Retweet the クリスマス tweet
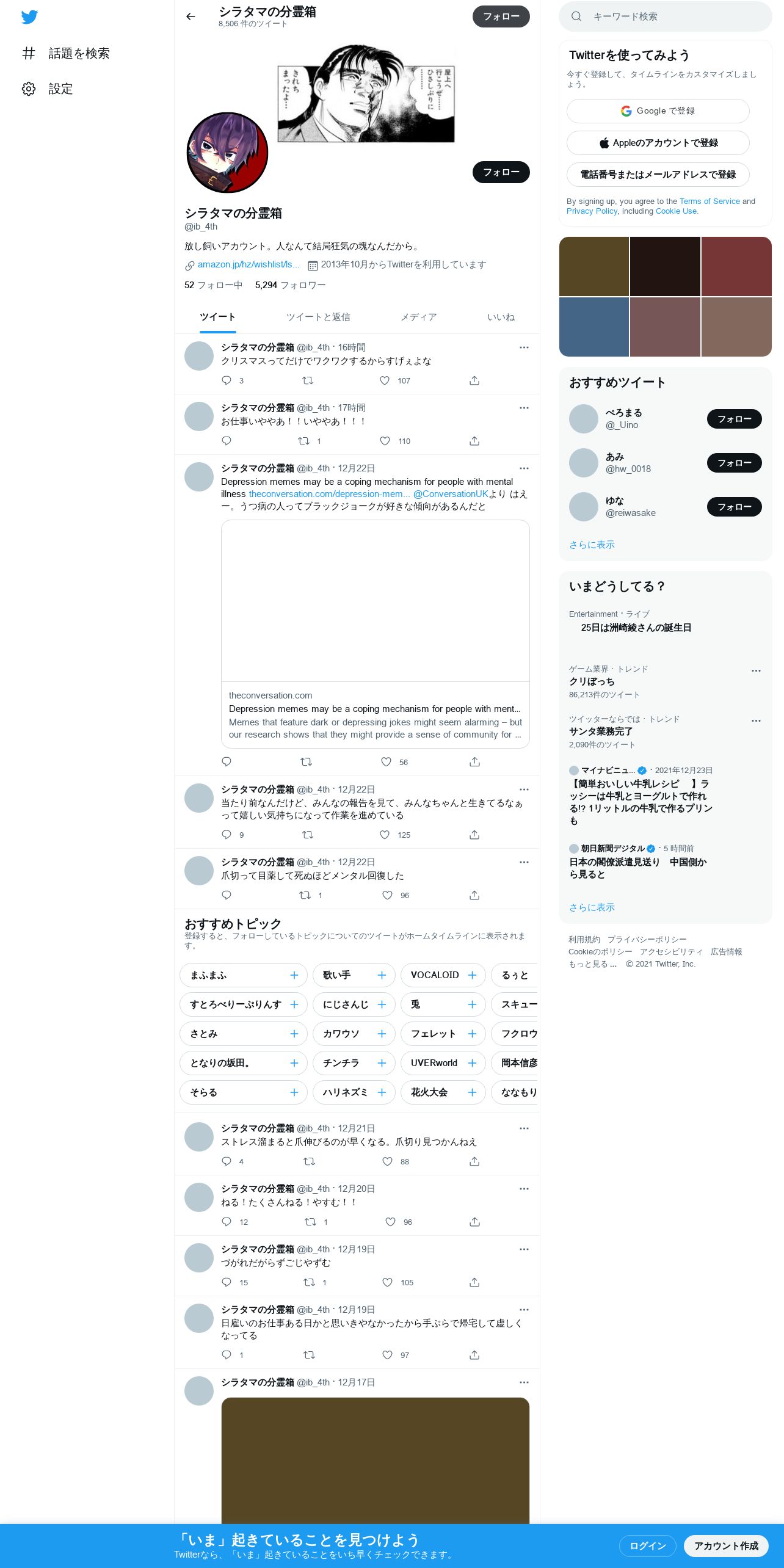This screenshot has width=784, height=1568. [308, 380]
